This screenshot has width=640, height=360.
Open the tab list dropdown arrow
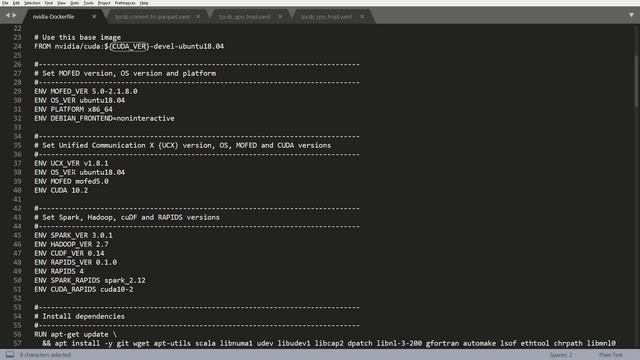631,15
